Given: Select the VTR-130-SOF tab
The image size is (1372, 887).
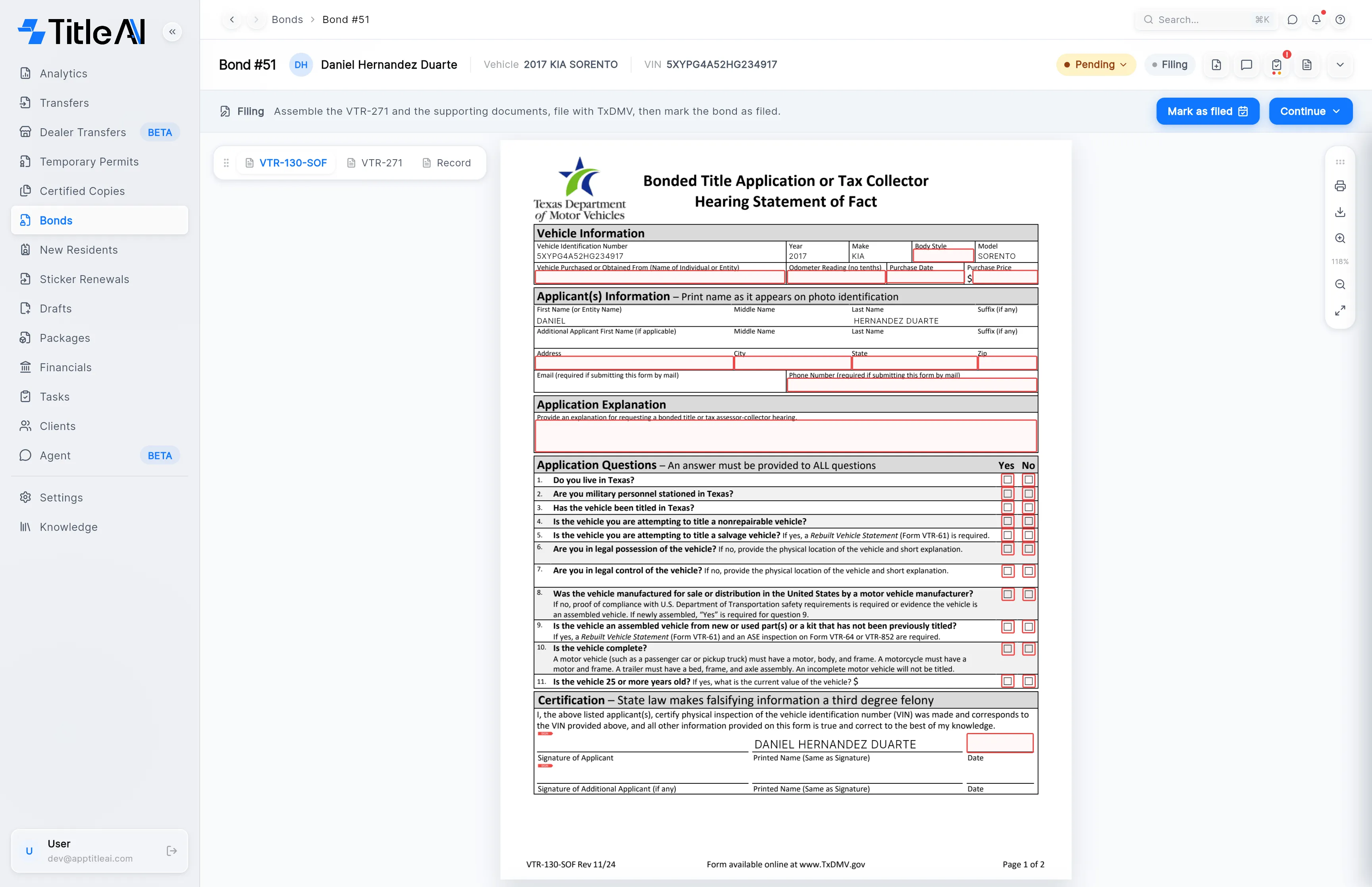Looking at the screenshot, I should click(x=286, y=163).
